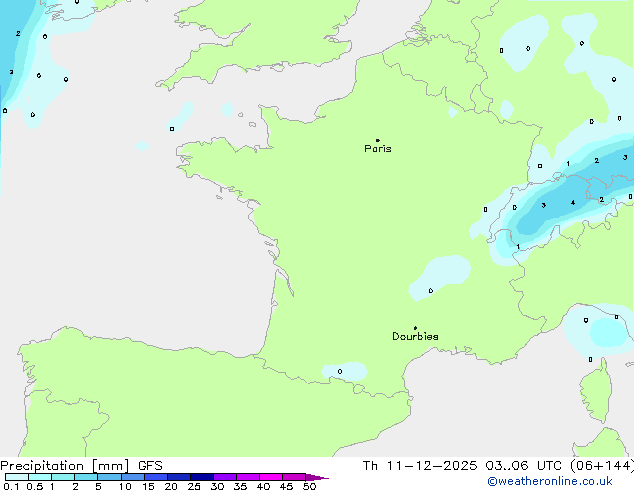This screenshot has height=490, width=634.
Task: Click the 10–15 mm legend swatch
Action: pyautogui.click(x=132, y=477)
